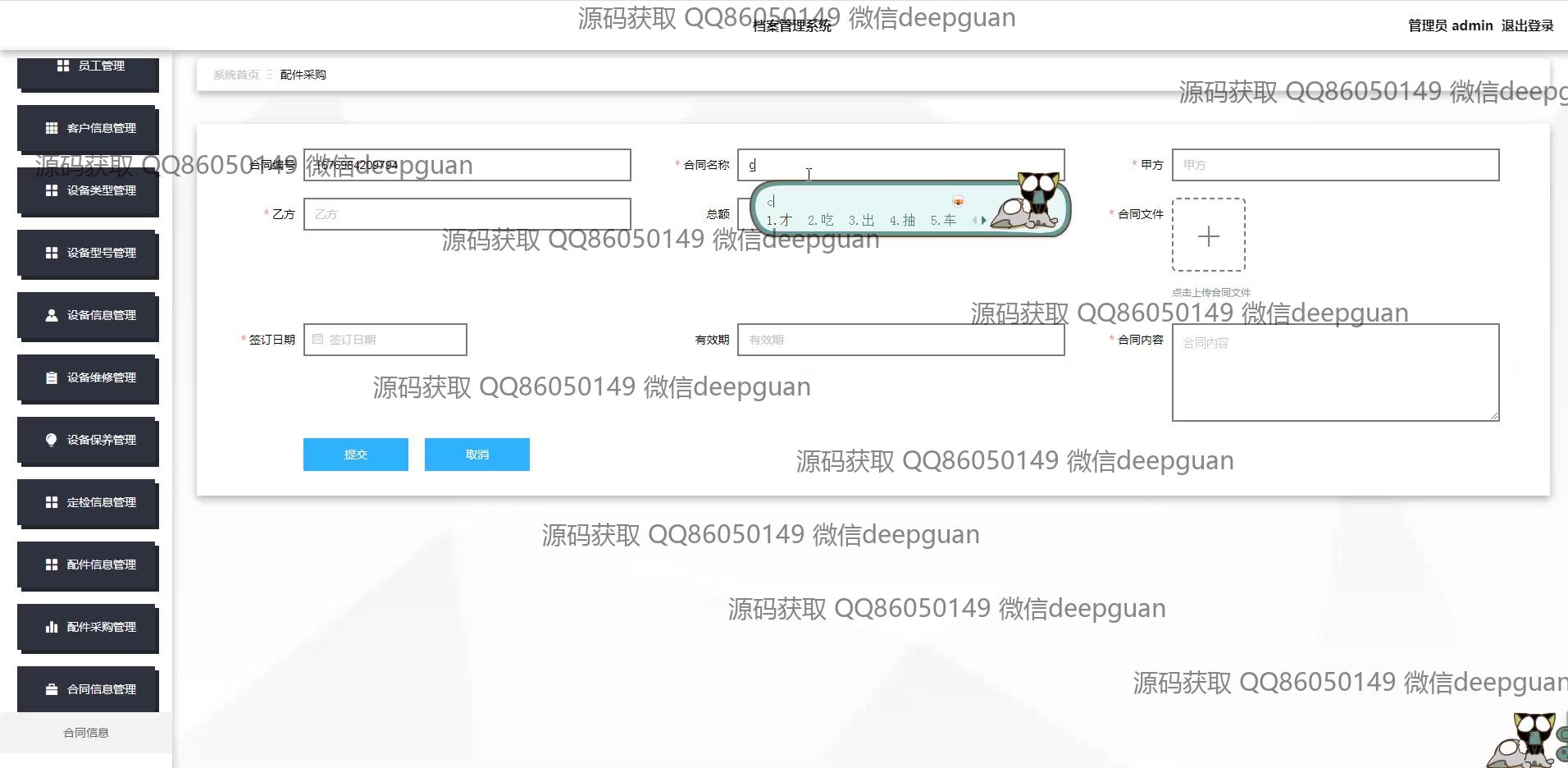This screenshot has height=768, width=1568.
Task: Focus the 有效期 input field
Action: point(901,340)
